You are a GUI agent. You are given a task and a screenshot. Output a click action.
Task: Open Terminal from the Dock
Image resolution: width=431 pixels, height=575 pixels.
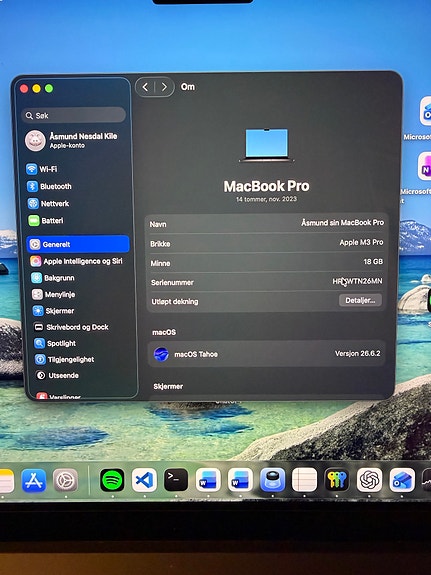click(x=176, y=480)
